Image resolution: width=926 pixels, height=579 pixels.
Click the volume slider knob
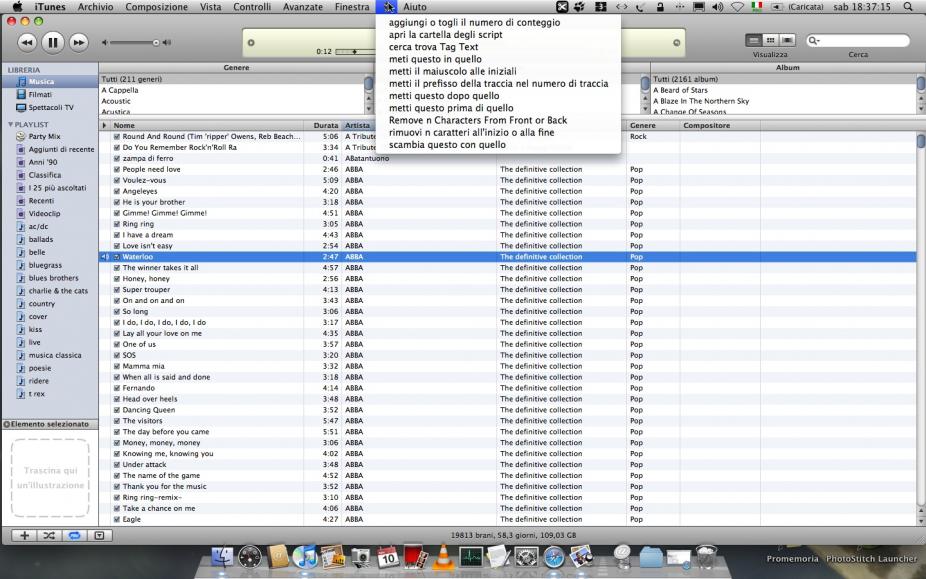(x=156, y=43)
